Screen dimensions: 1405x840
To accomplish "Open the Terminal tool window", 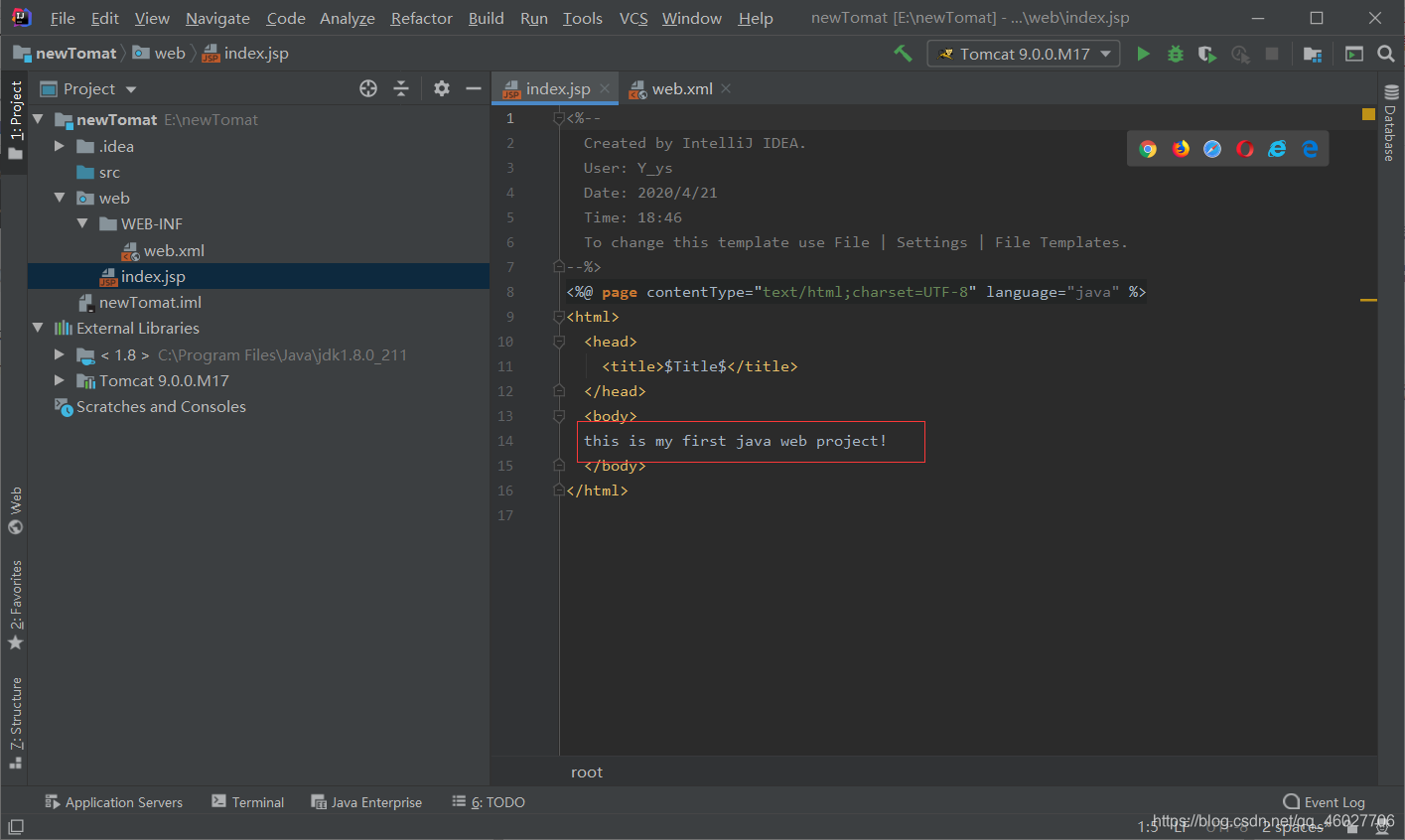I will click(248, 802).
